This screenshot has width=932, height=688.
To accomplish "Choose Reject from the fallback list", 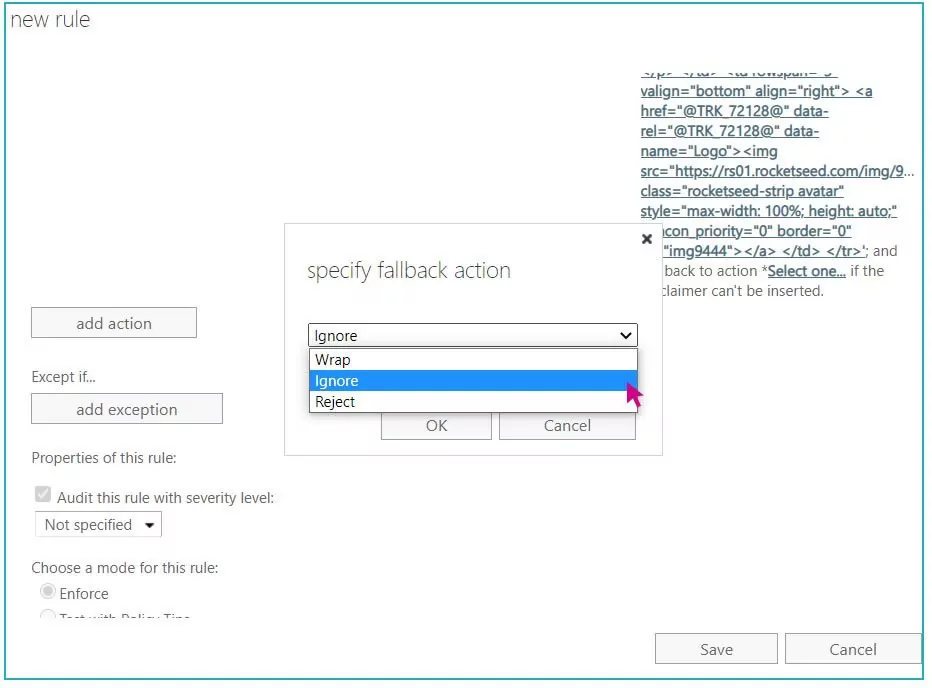I will pos(473,402).
